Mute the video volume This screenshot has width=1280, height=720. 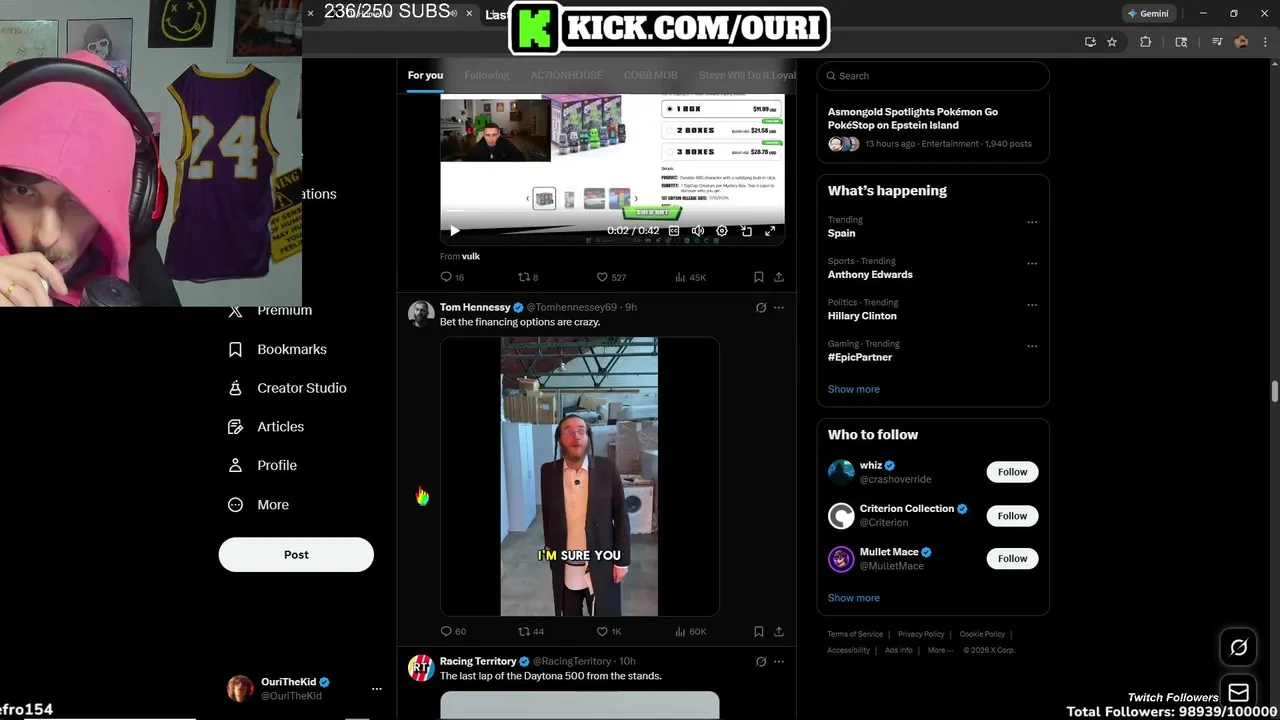point(698,231)
